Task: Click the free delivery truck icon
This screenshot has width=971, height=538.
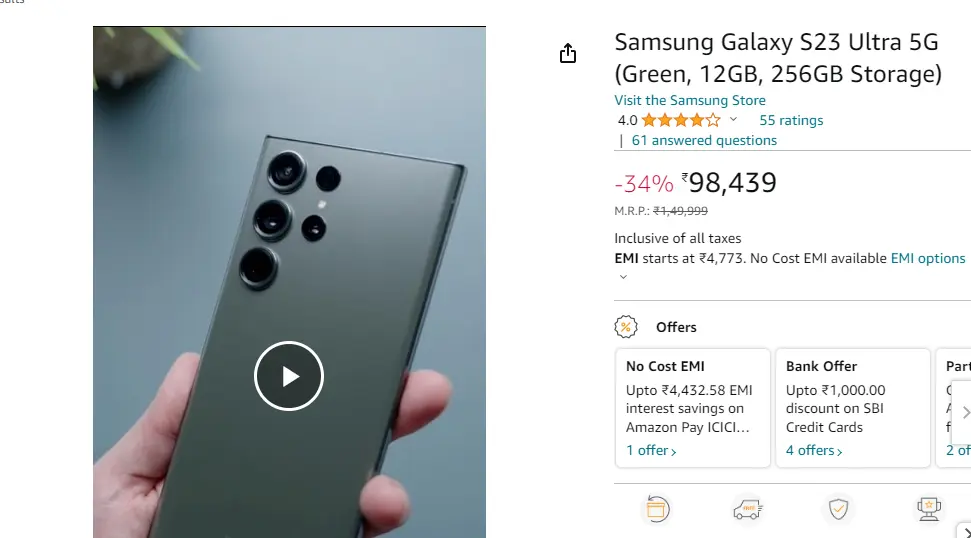Action: tap(747, 509)
